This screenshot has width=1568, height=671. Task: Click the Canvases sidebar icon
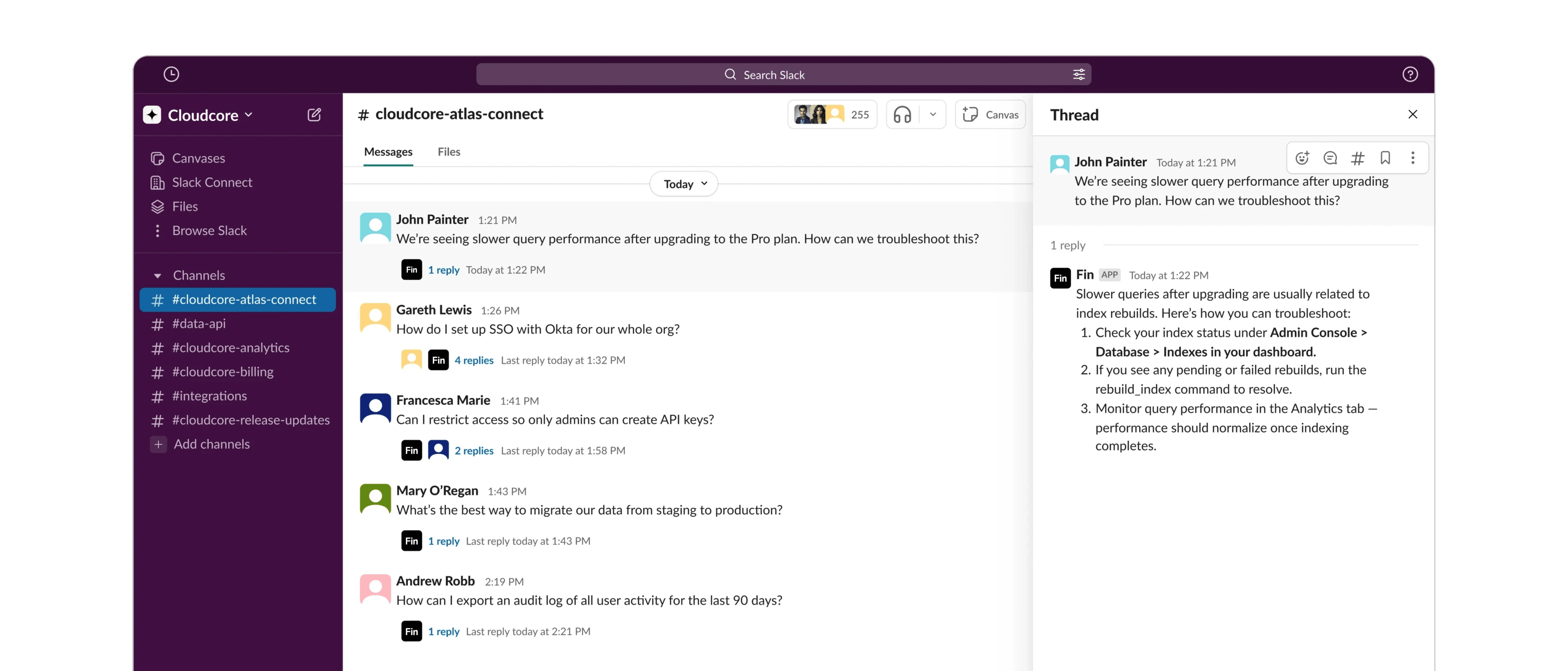[x=158, y=158]
